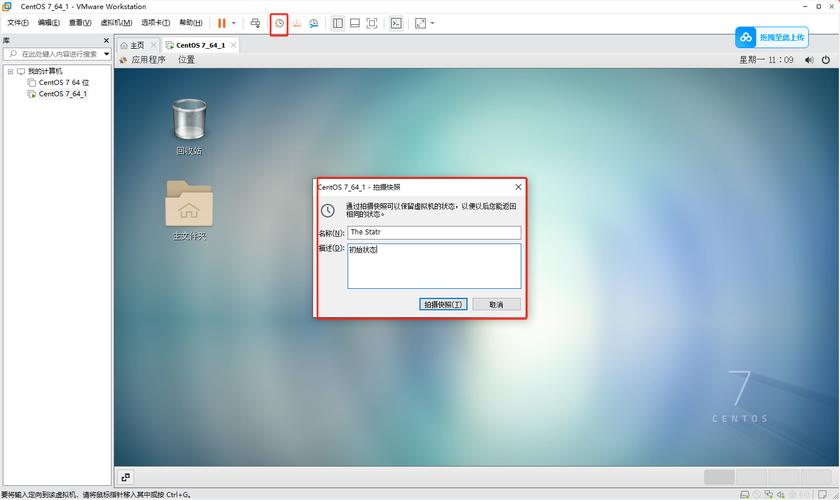Open the 虚拟机(M) menu
840x500 pixels.
(x=116, y=23)
